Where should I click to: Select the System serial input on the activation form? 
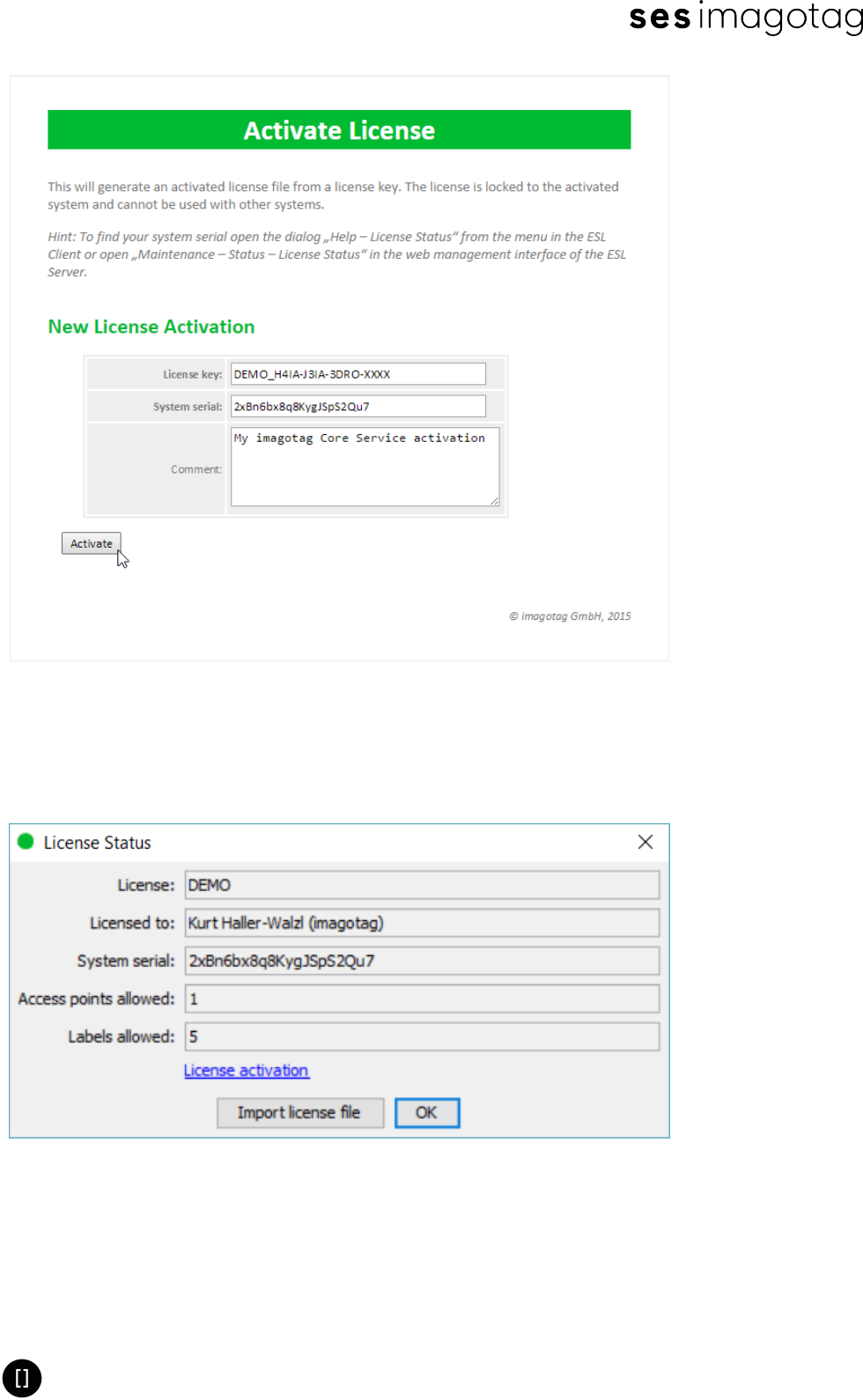coord(358,406)
